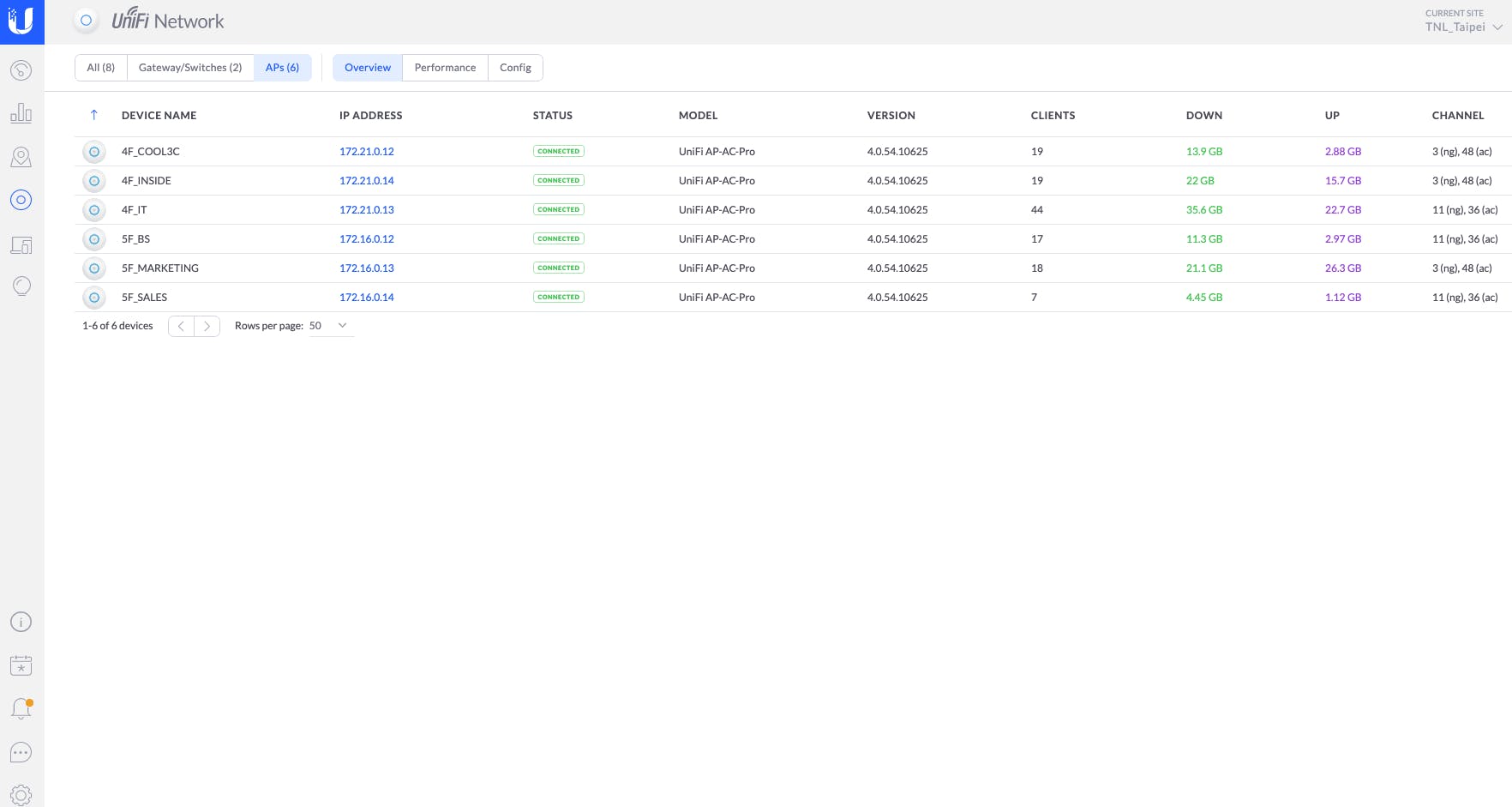Sort by Down column header
The height and width of the screenshot is (807, 1512).
click(1204, 115)
